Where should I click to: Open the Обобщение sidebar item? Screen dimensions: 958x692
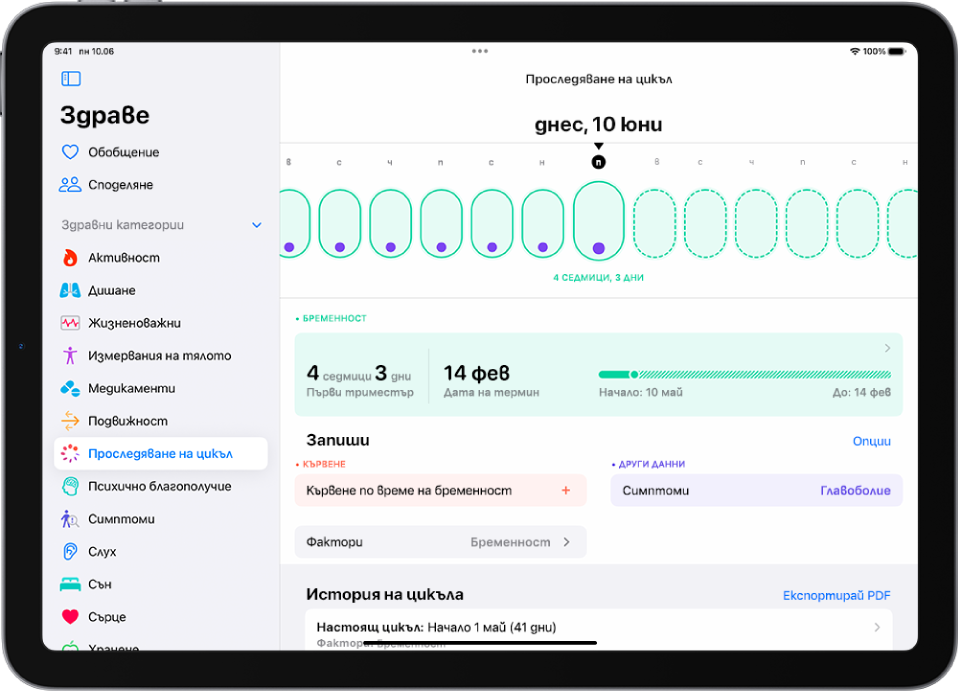coord(161,152)
